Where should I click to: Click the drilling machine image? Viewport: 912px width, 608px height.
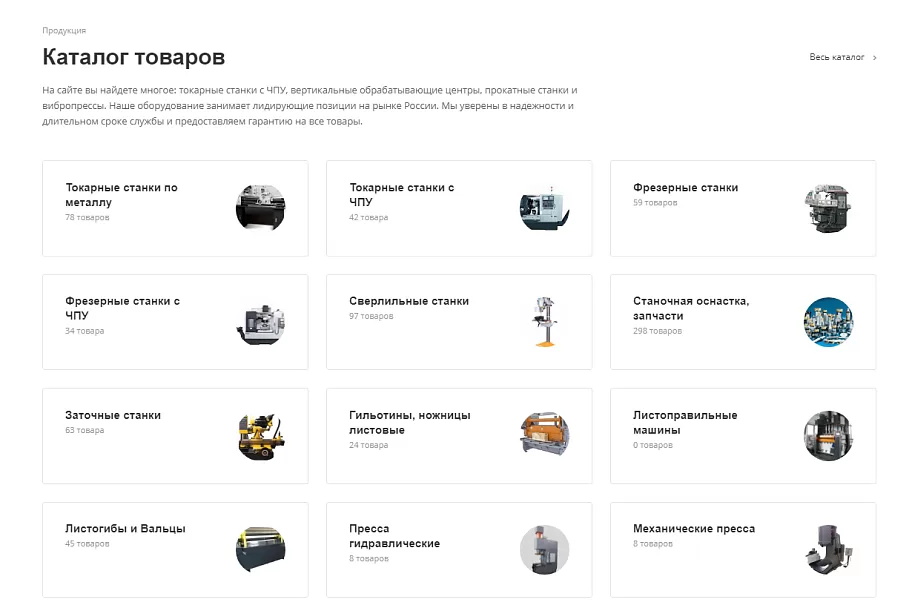[544, 322]
